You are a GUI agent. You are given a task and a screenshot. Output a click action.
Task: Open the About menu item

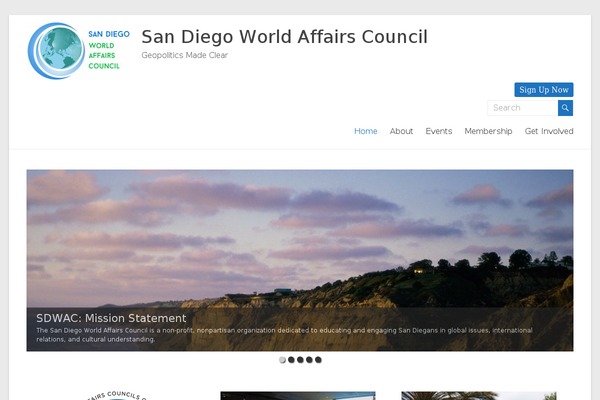(401, 131)
